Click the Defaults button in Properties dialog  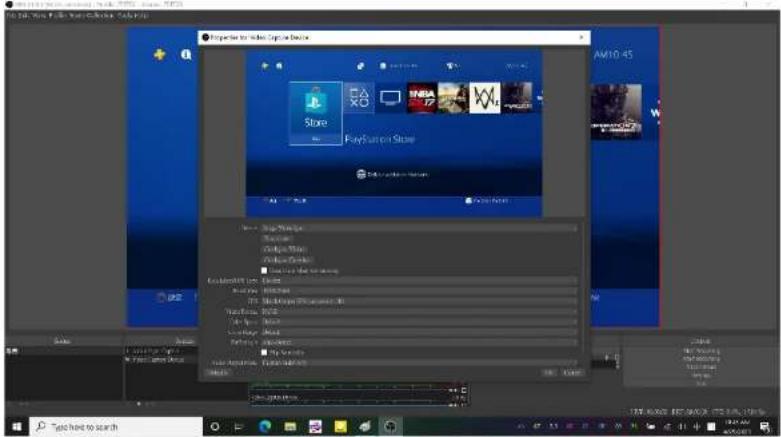(218, 373)
